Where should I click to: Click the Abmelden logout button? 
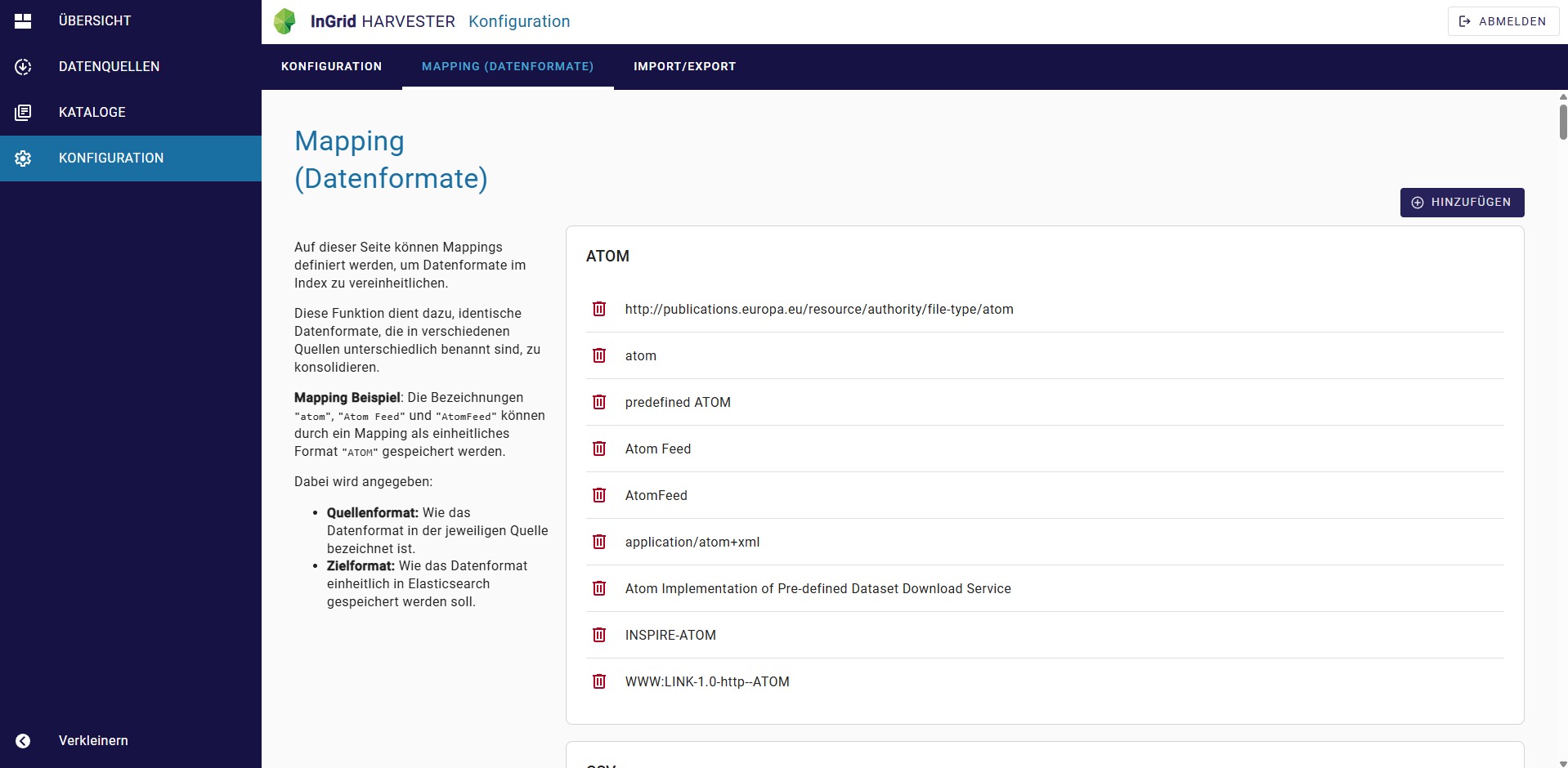tap(1503, 21)
